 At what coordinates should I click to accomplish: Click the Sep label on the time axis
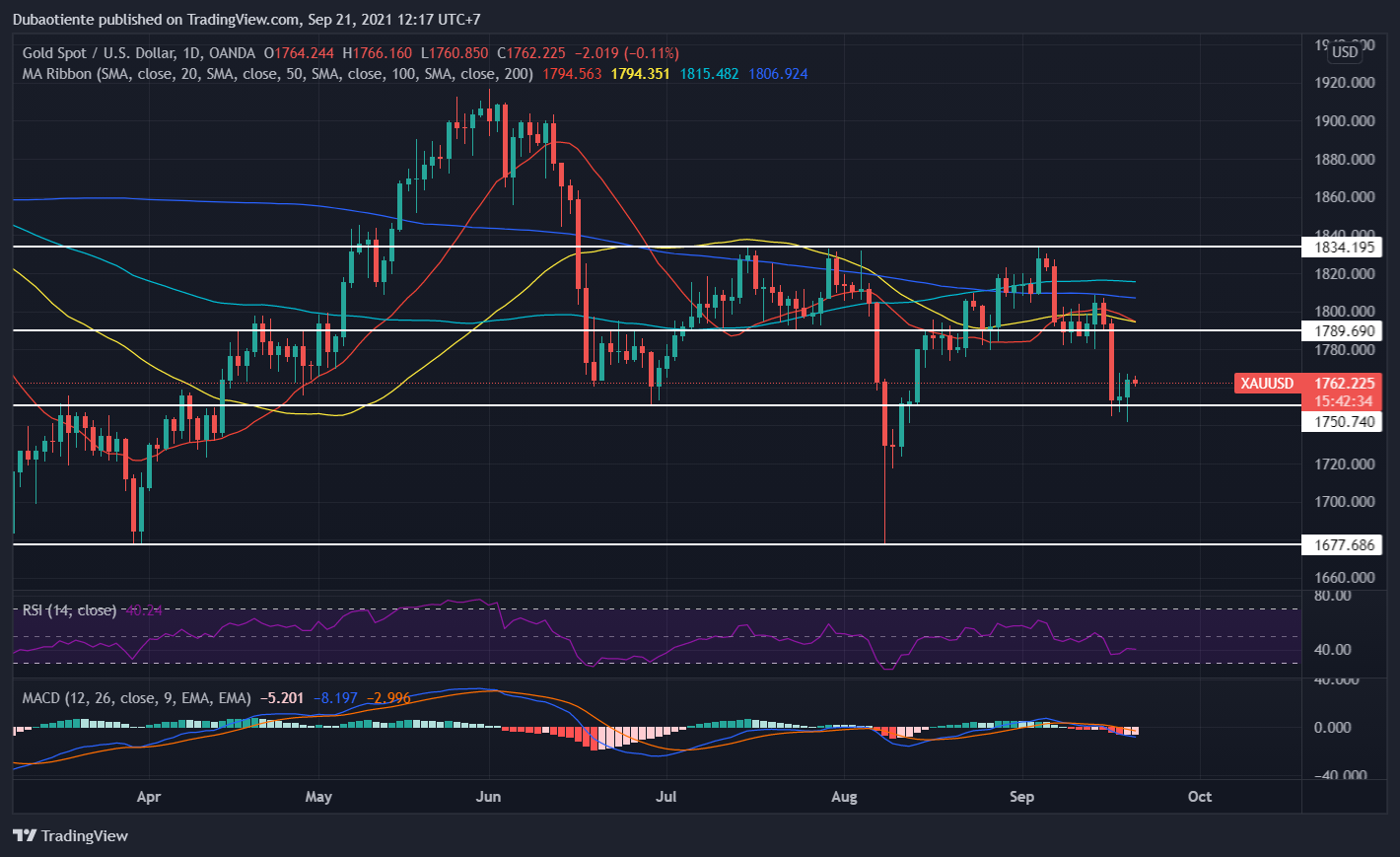(1022, 797)
